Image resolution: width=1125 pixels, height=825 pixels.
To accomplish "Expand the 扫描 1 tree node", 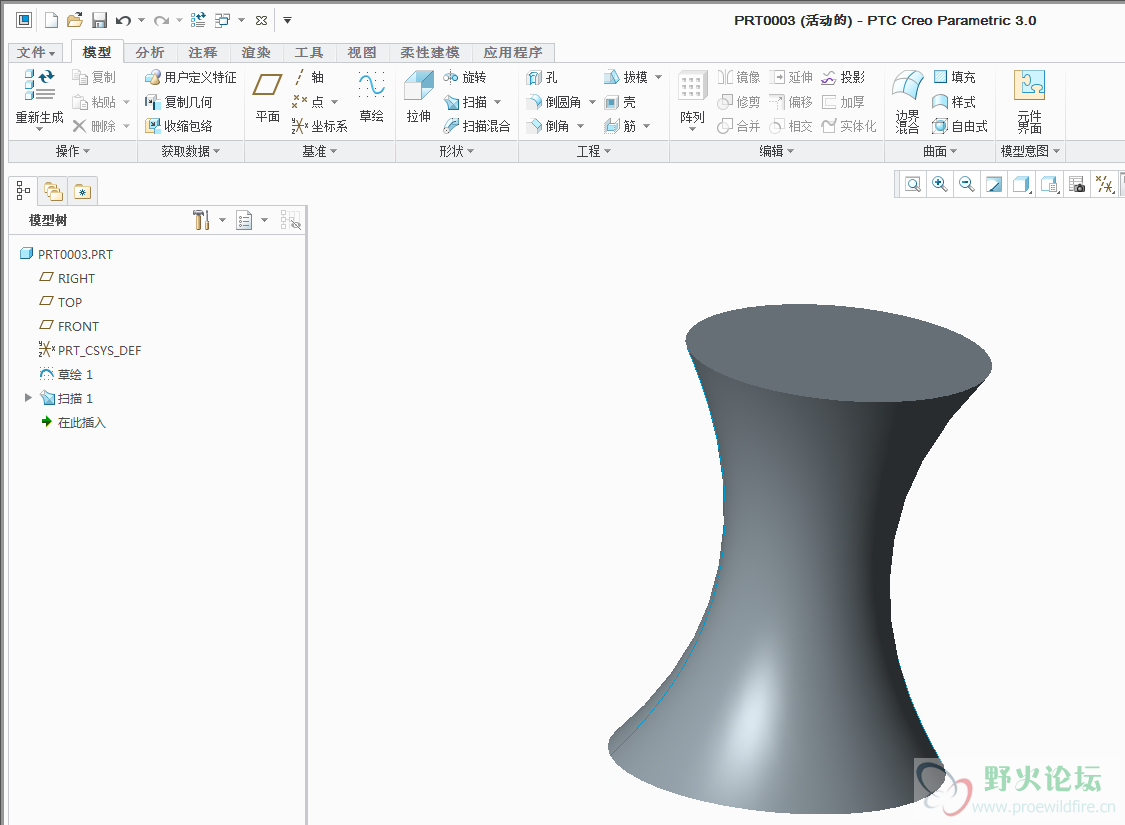I will pyautogui.click(x=28, y=397).
